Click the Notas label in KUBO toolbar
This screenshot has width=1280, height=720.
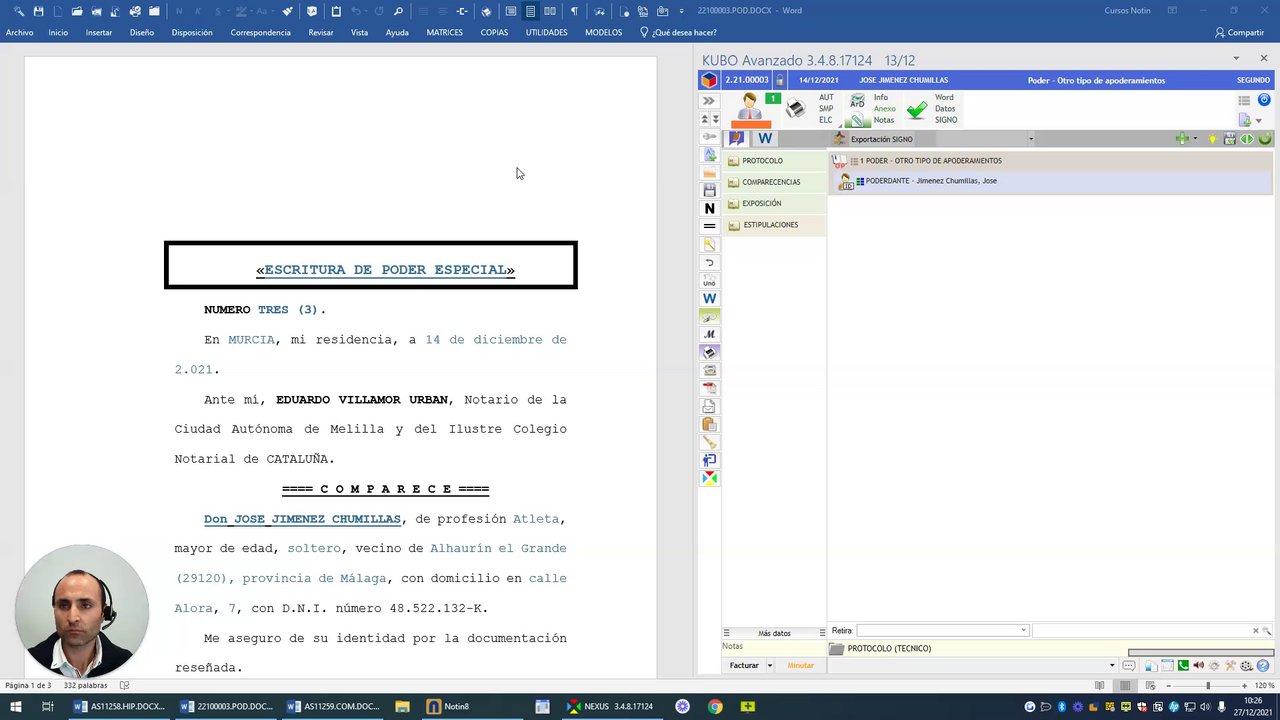click(x=884, y=120)
